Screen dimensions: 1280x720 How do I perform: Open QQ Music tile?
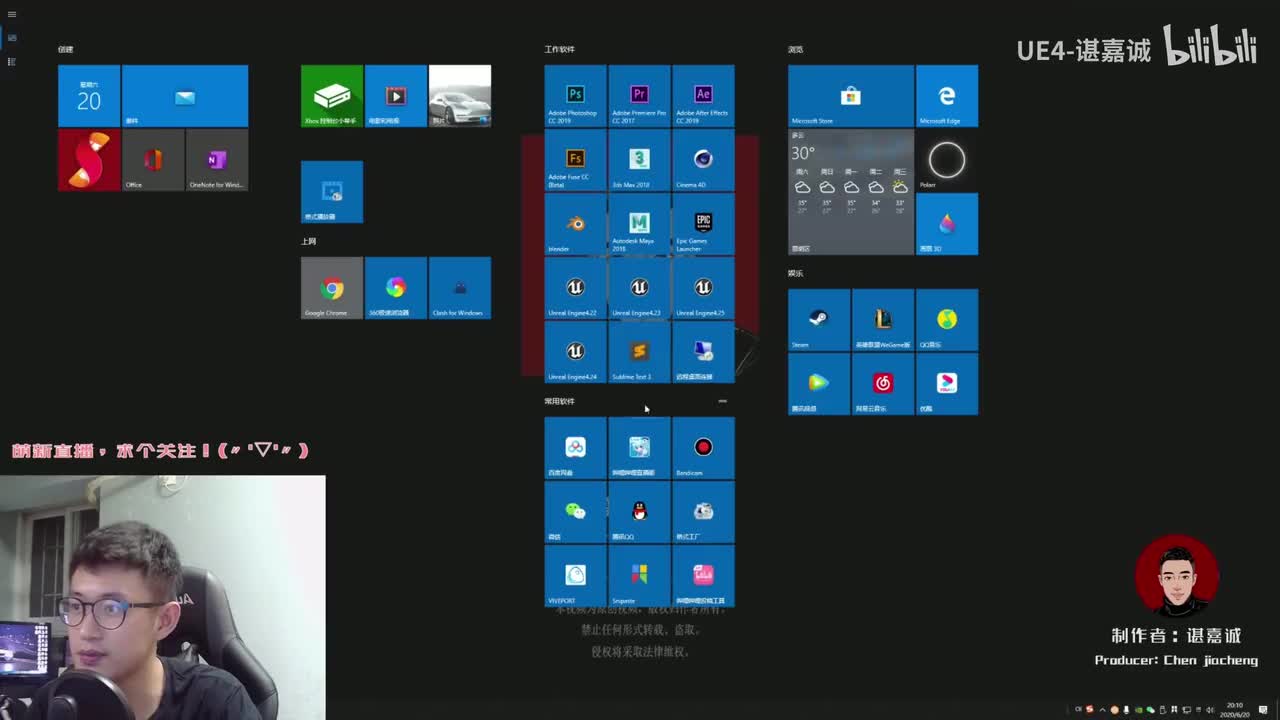(947, 320)
